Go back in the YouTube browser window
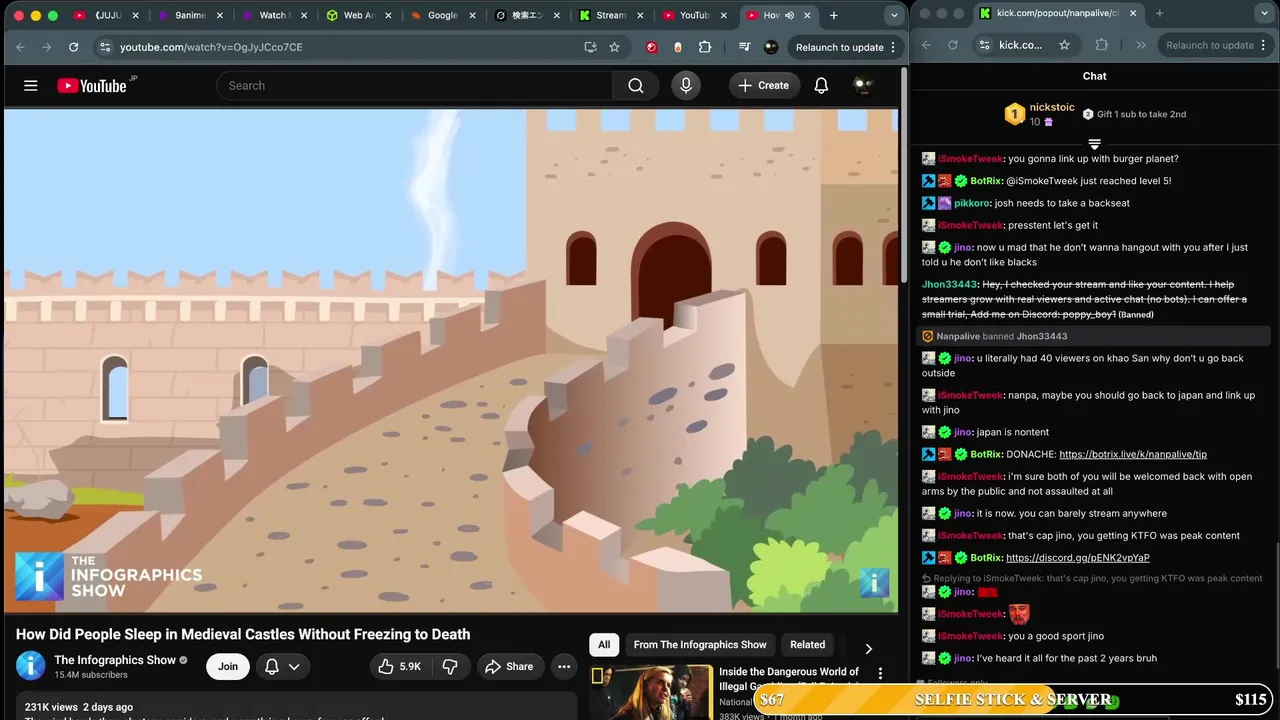Screen dimensions: 1280x720 click(x=20, y=47)
